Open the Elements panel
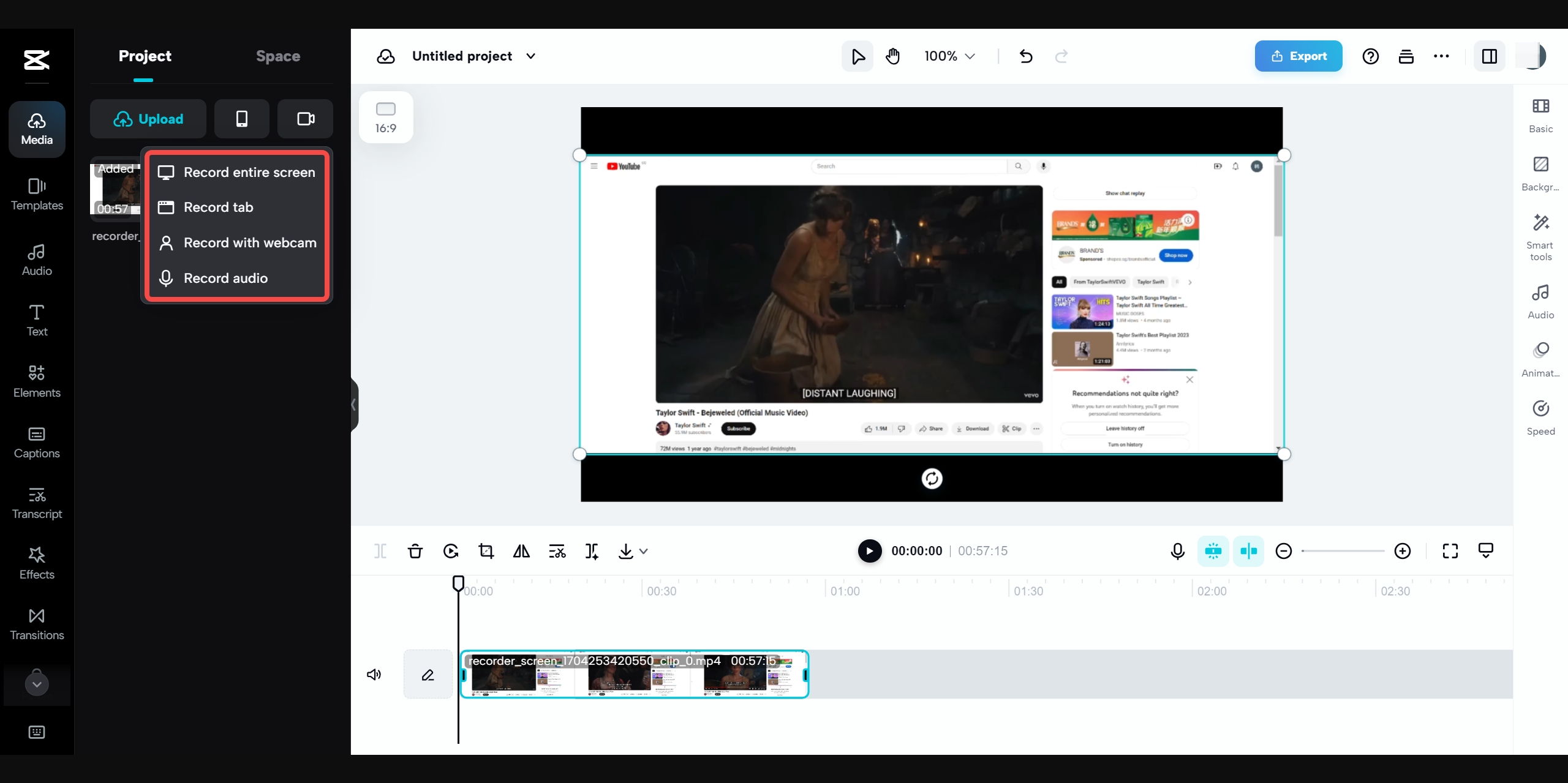This screenshot has height=783, width=1568. click(37, 381)
